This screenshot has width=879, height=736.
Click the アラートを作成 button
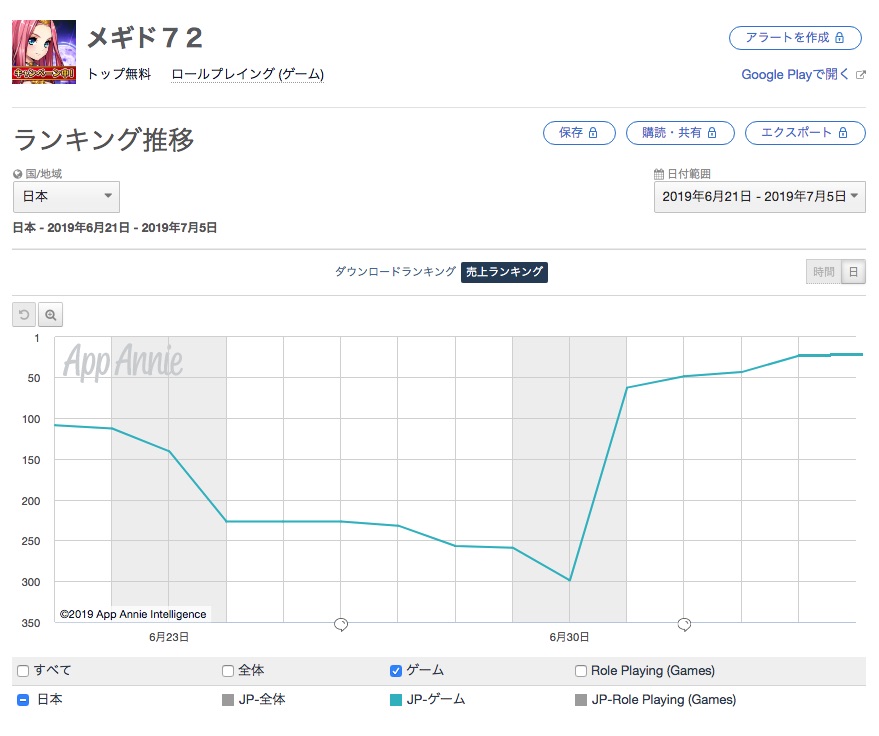[x=795, y=38]
